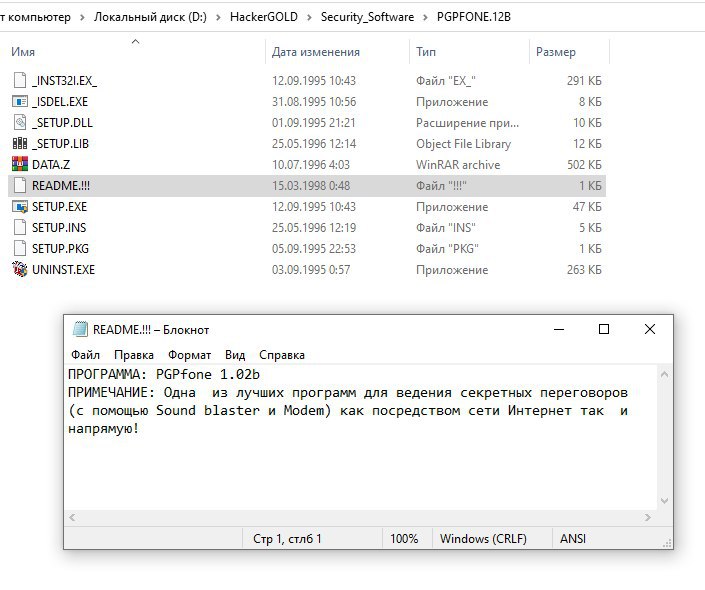
Task: Expand the chevron after Security_Software
Action: pyautogui.click(x=425, y=18)
